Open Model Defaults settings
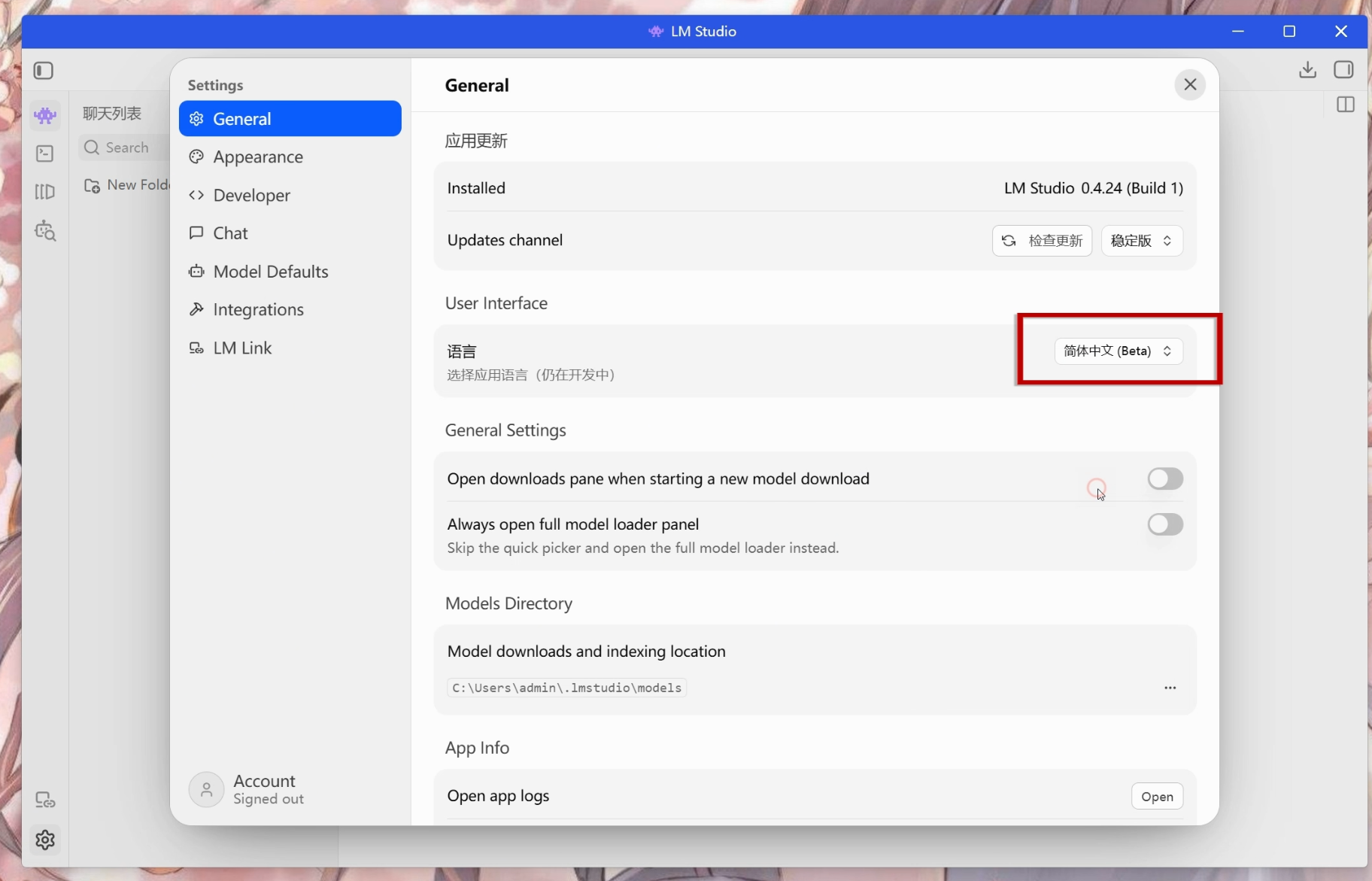Image resolution: width=1372 pixels, height=881 pixels. (x=290, y=272)
